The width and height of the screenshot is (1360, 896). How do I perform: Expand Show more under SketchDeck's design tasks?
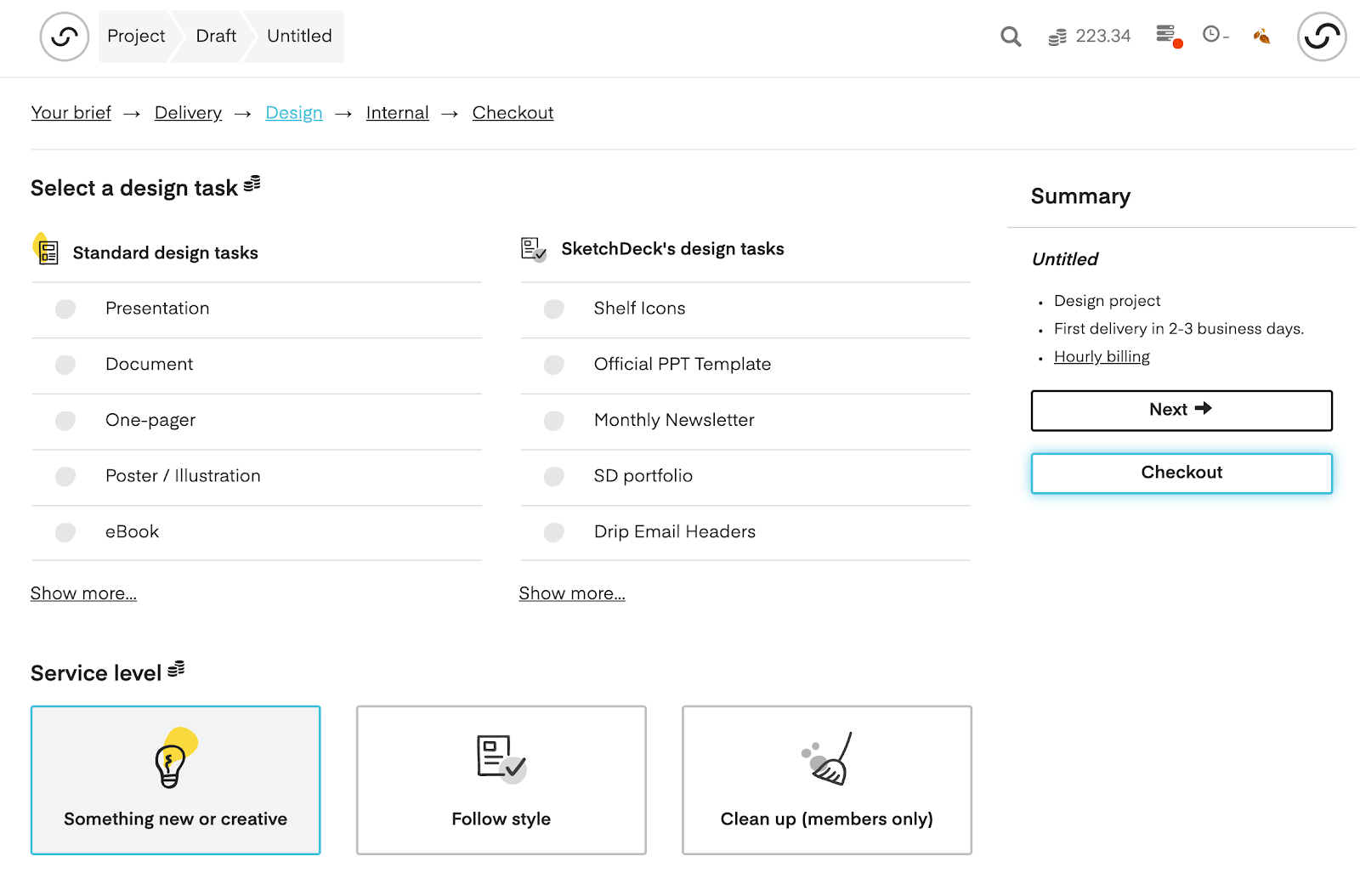572,593
